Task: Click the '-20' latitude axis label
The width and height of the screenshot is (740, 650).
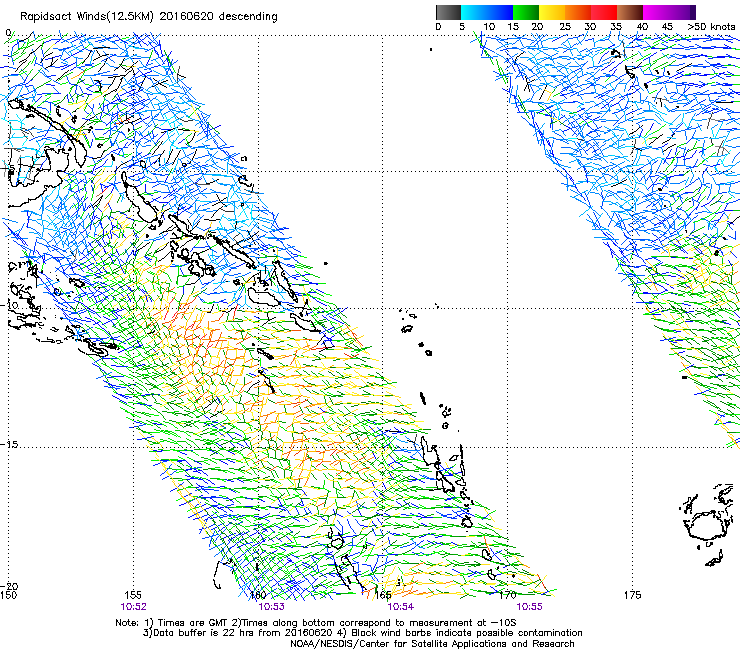Action: tap(9, 586)
